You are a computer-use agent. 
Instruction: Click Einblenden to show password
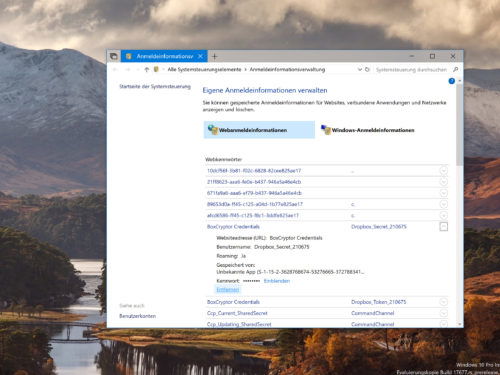point(277,281)
